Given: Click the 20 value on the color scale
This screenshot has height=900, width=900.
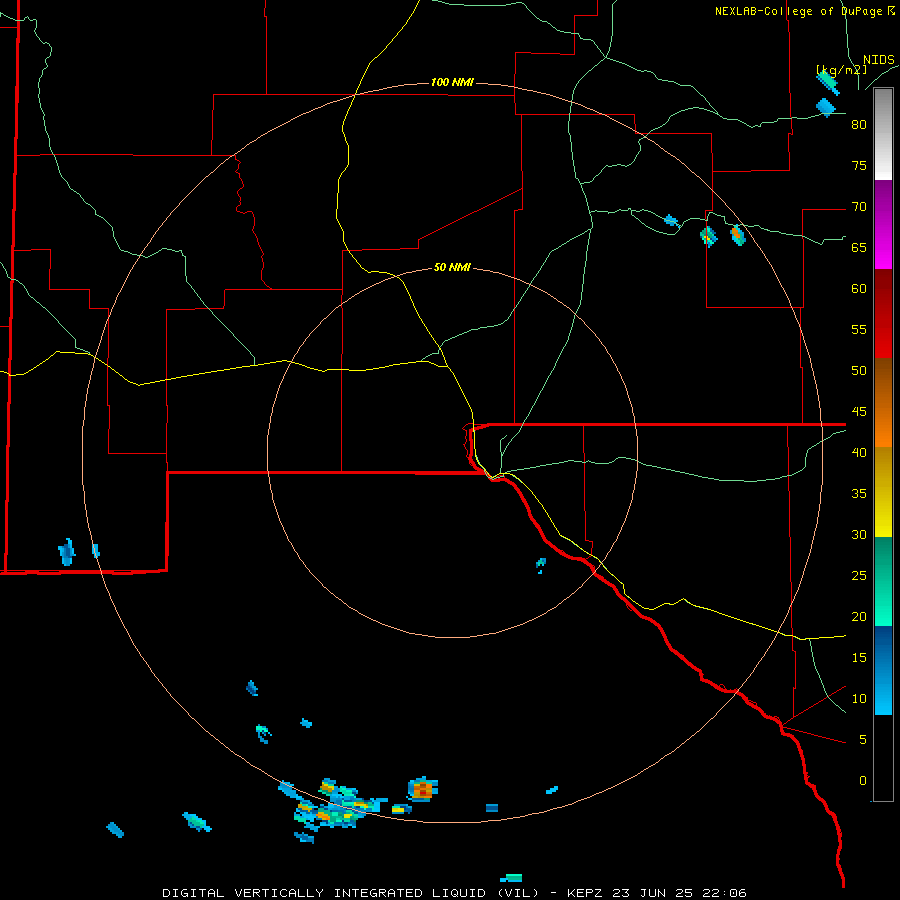Looking at the screenshot, I should pos(859,616).
